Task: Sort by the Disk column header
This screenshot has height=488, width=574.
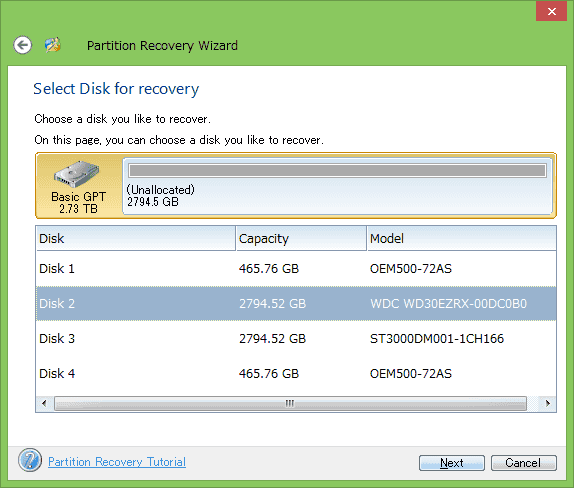Action: (x=136, y=238)
